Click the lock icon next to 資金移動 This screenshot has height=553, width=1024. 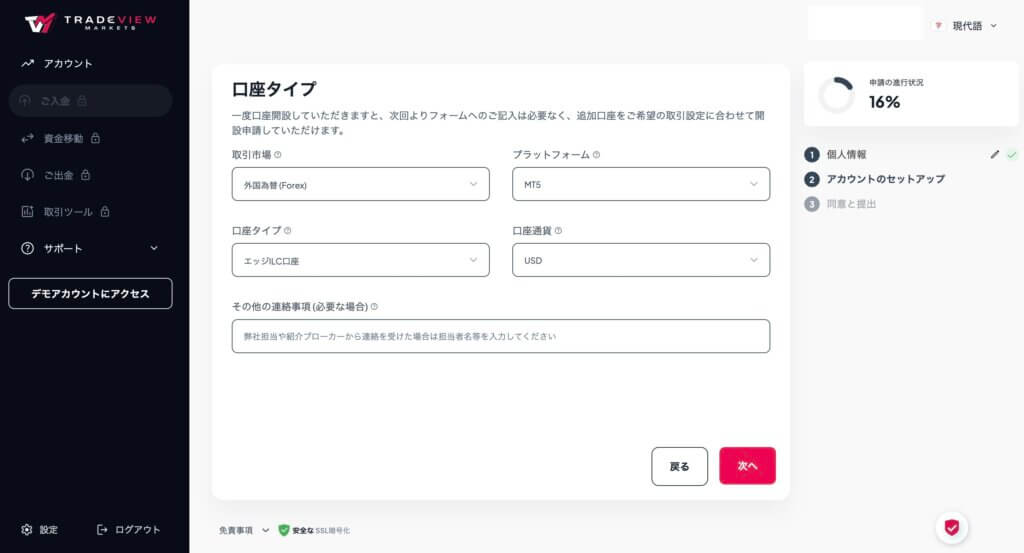95,138
